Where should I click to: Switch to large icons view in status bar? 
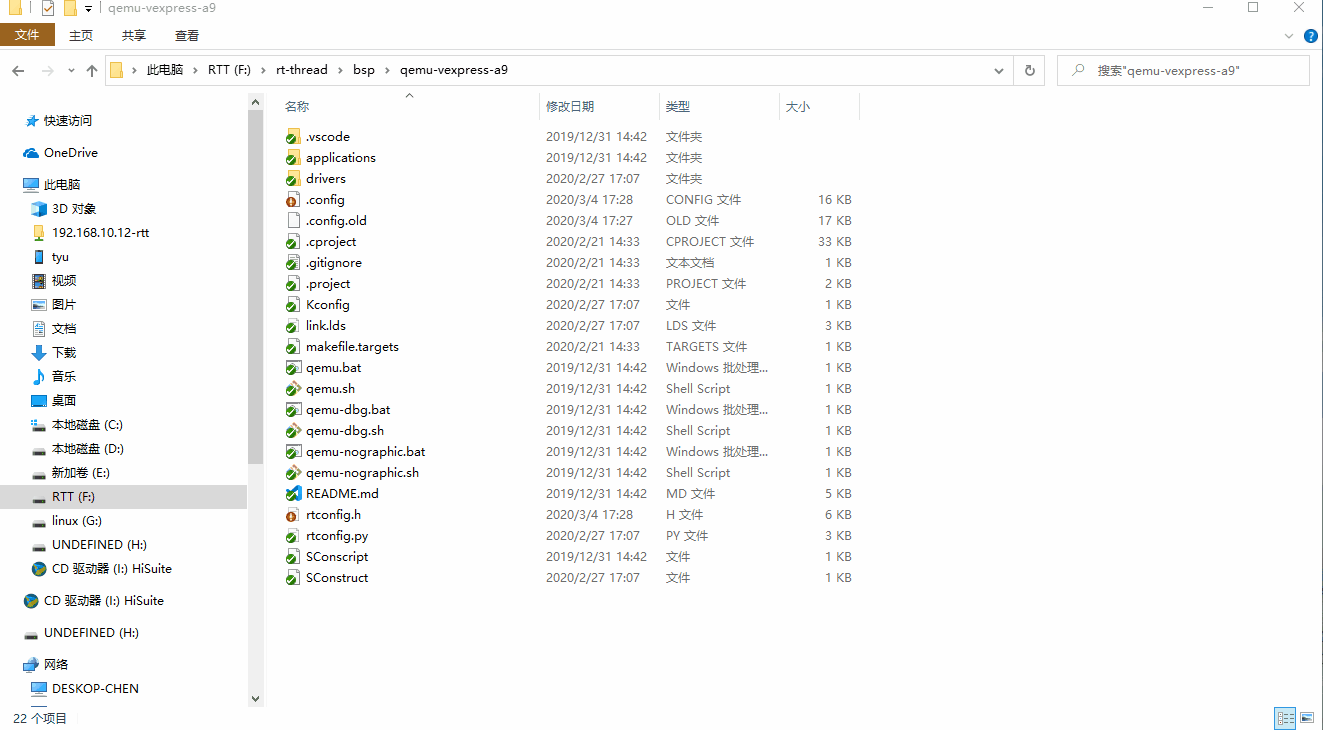pyautogui.click(x=1308, y=718)
